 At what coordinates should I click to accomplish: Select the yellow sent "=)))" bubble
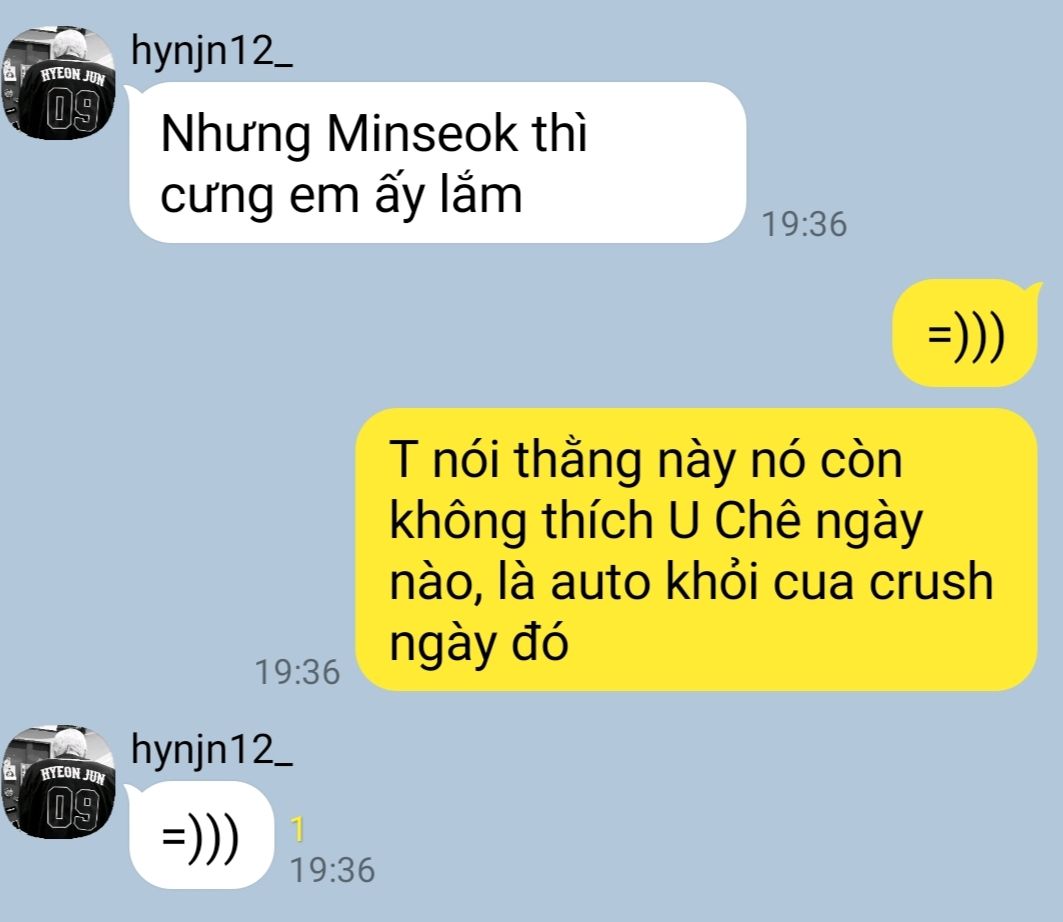point(965,334)
